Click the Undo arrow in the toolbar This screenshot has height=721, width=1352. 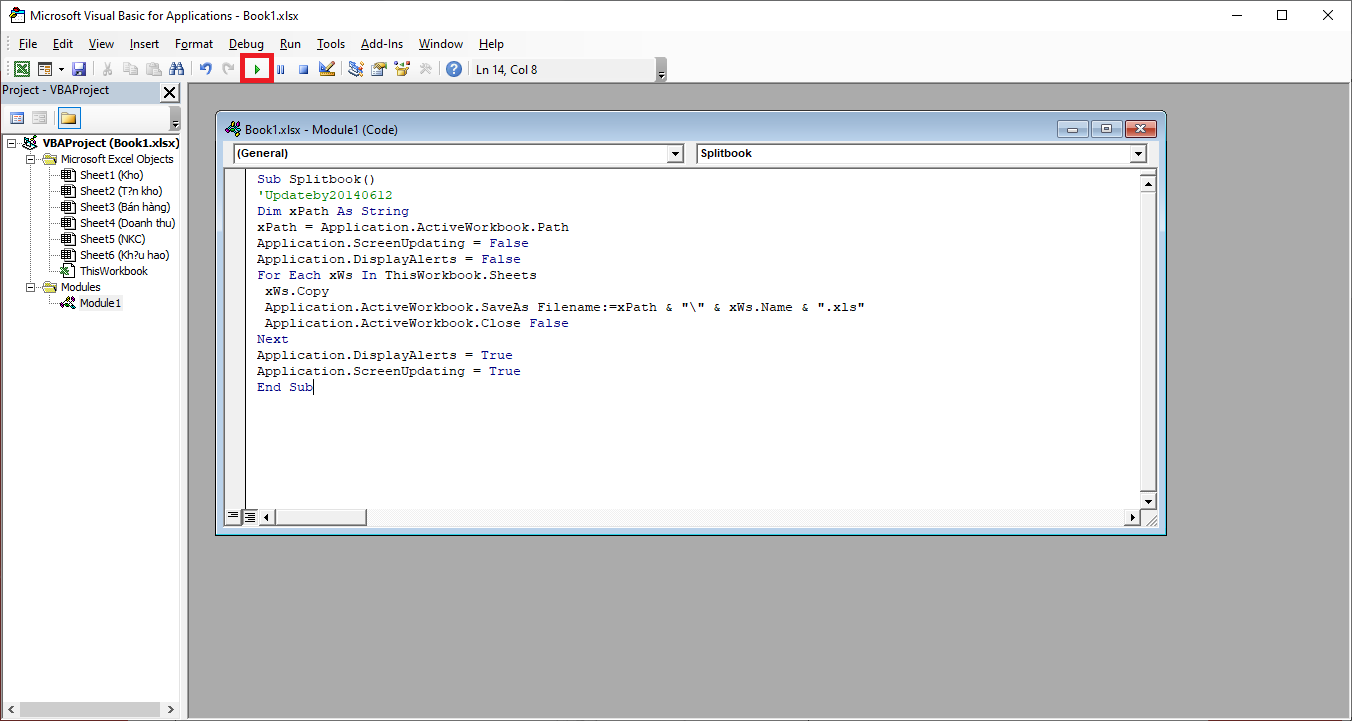click(205, 69)
